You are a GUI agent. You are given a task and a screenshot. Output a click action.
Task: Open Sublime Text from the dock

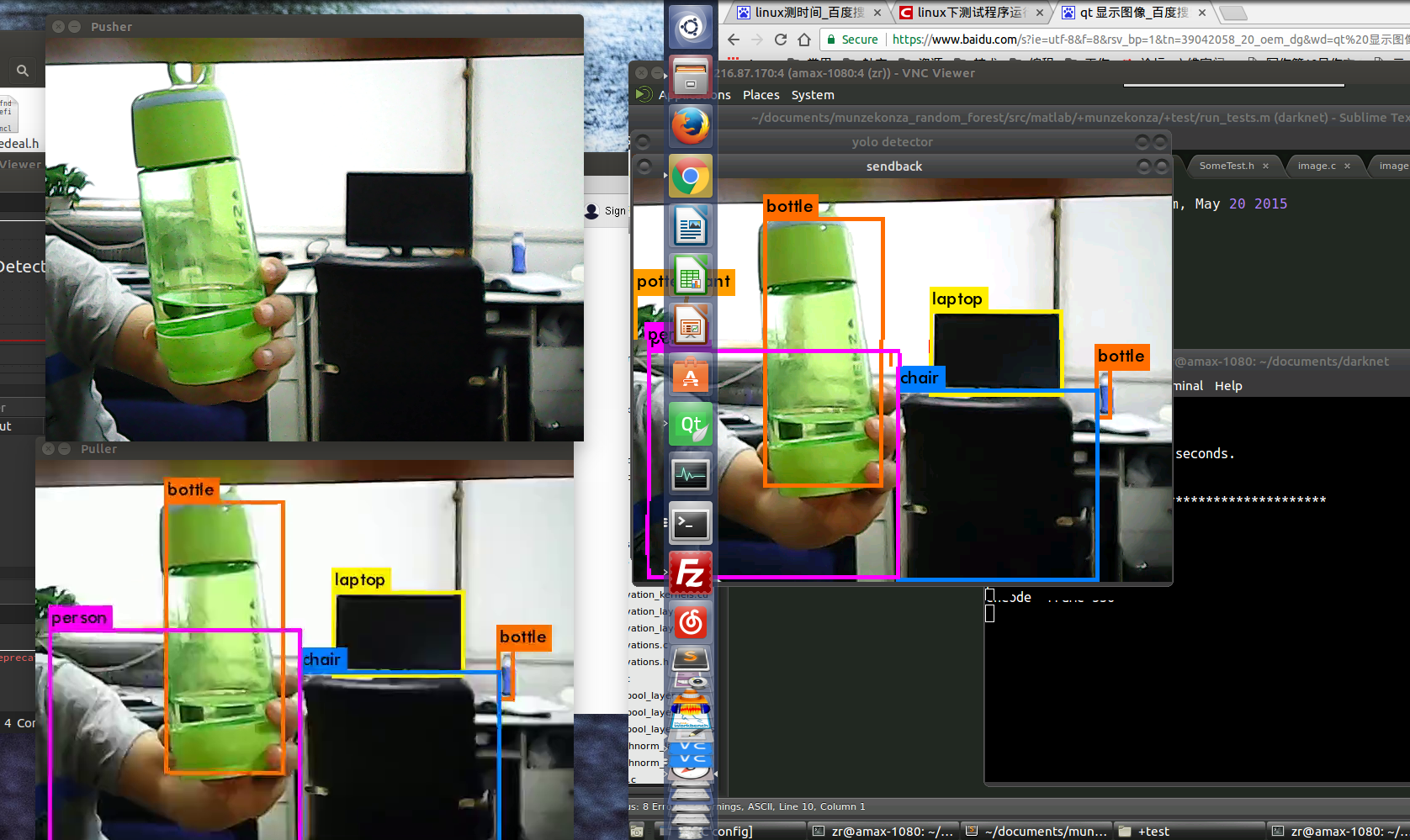[691, 659]
